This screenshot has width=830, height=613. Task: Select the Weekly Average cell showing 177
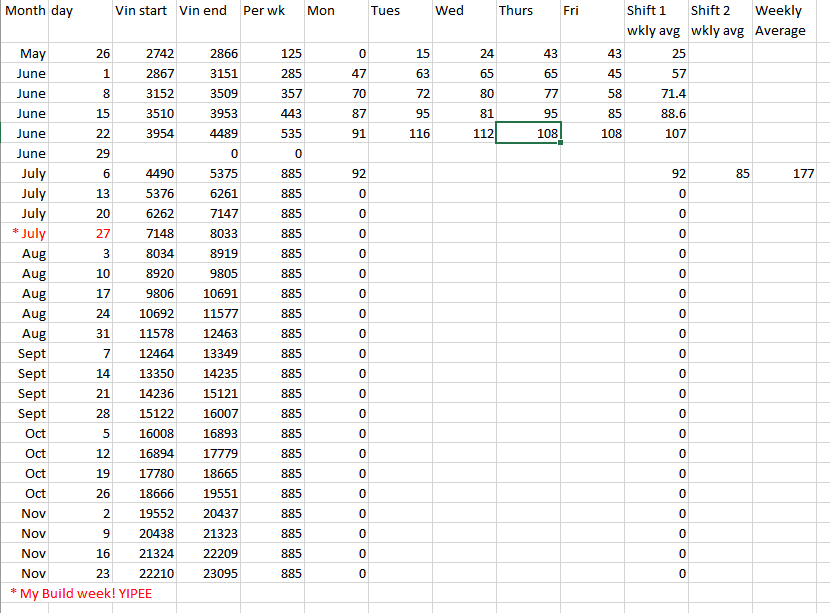point(790,173)
